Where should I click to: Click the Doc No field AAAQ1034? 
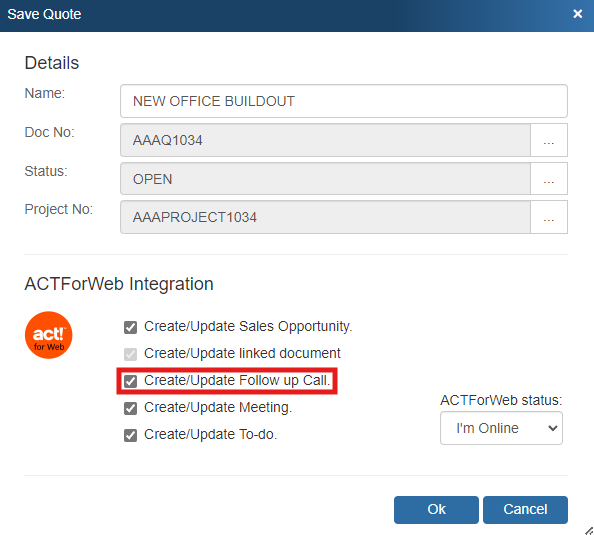point(325,140)
